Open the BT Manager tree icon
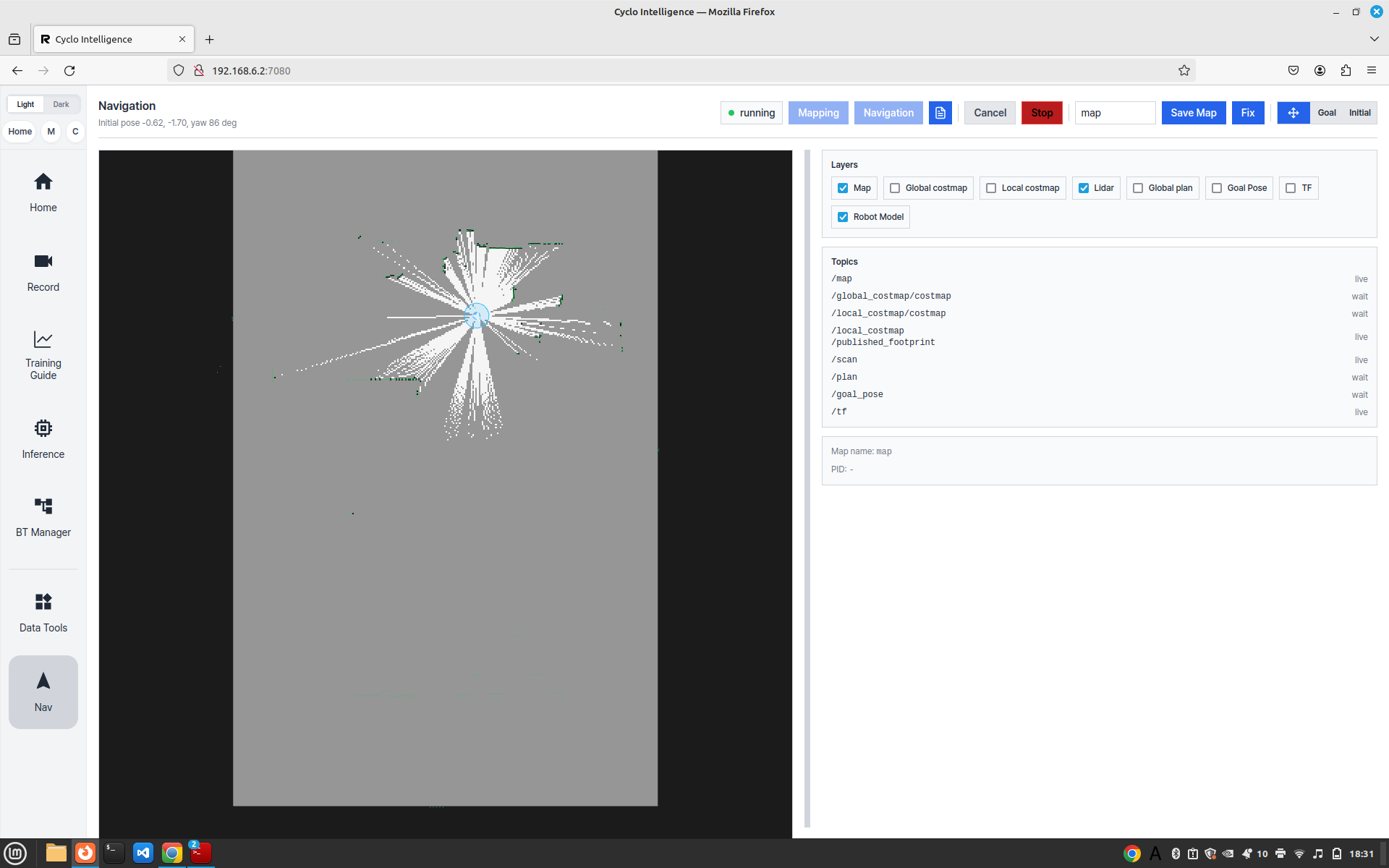 tap(43, 506)
